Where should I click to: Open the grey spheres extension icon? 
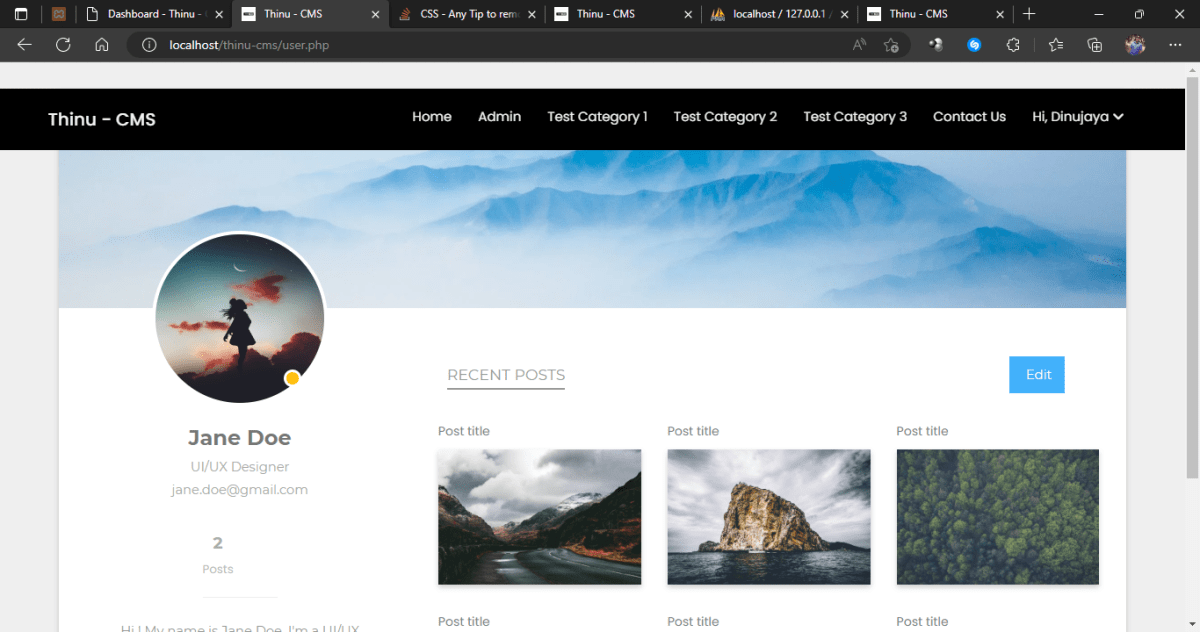936,45
